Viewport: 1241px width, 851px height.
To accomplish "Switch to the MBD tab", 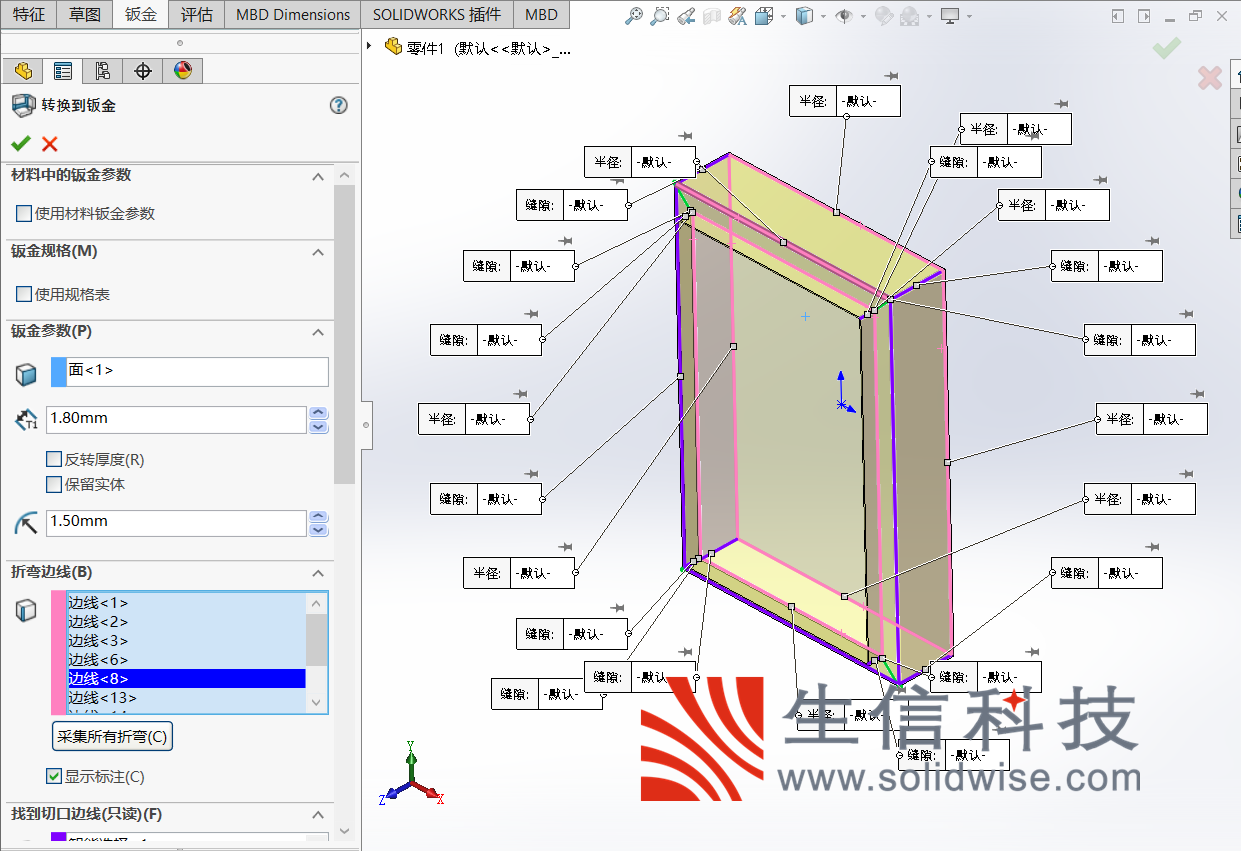I will pyautogui.click(x=541, y=14).
